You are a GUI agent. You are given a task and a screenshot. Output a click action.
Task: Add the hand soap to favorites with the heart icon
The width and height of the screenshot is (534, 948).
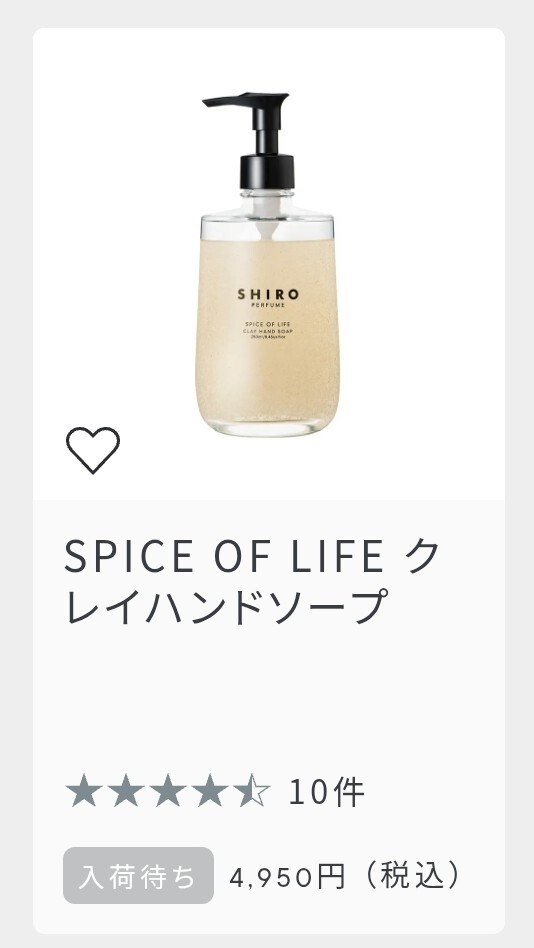pyautogui.click(x=93, y=450)
